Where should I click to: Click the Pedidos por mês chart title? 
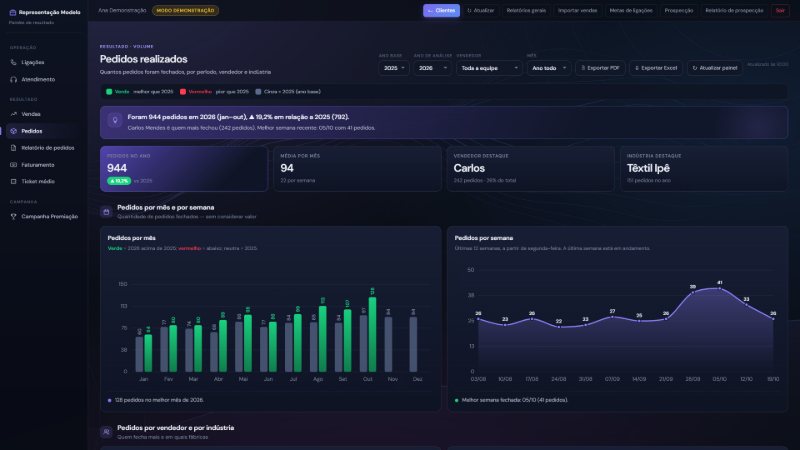[132, 238]
